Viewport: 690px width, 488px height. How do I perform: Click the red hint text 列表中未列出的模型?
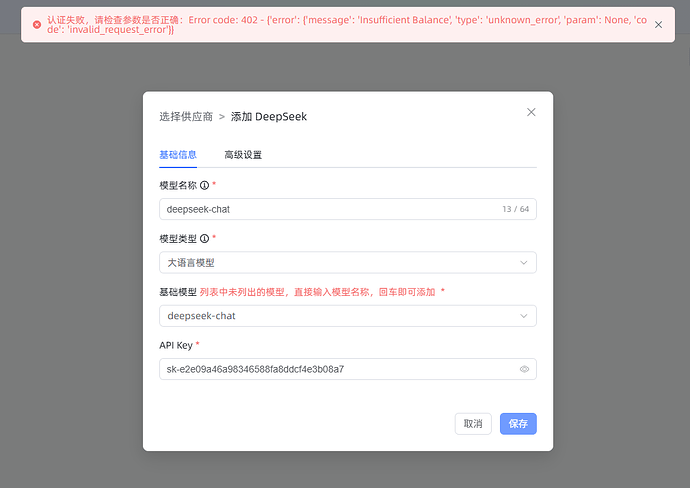coord(317,292)
